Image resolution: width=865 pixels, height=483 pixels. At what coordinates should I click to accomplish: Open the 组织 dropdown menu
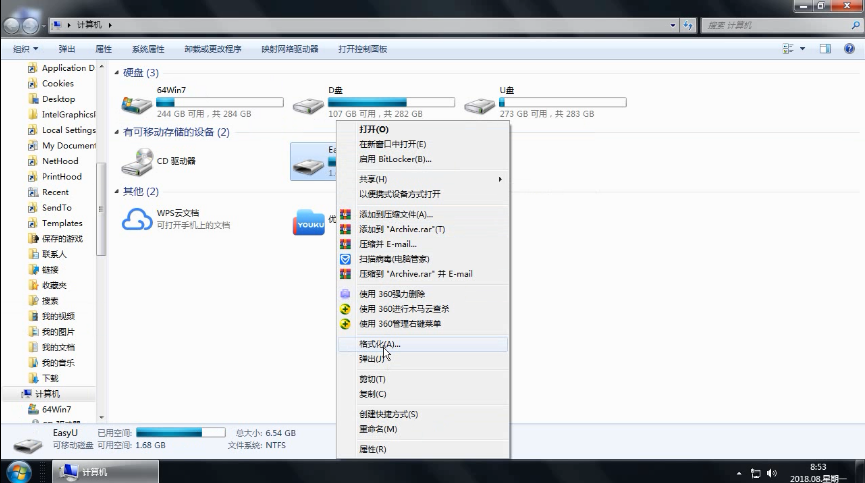(x=25, y=49)
